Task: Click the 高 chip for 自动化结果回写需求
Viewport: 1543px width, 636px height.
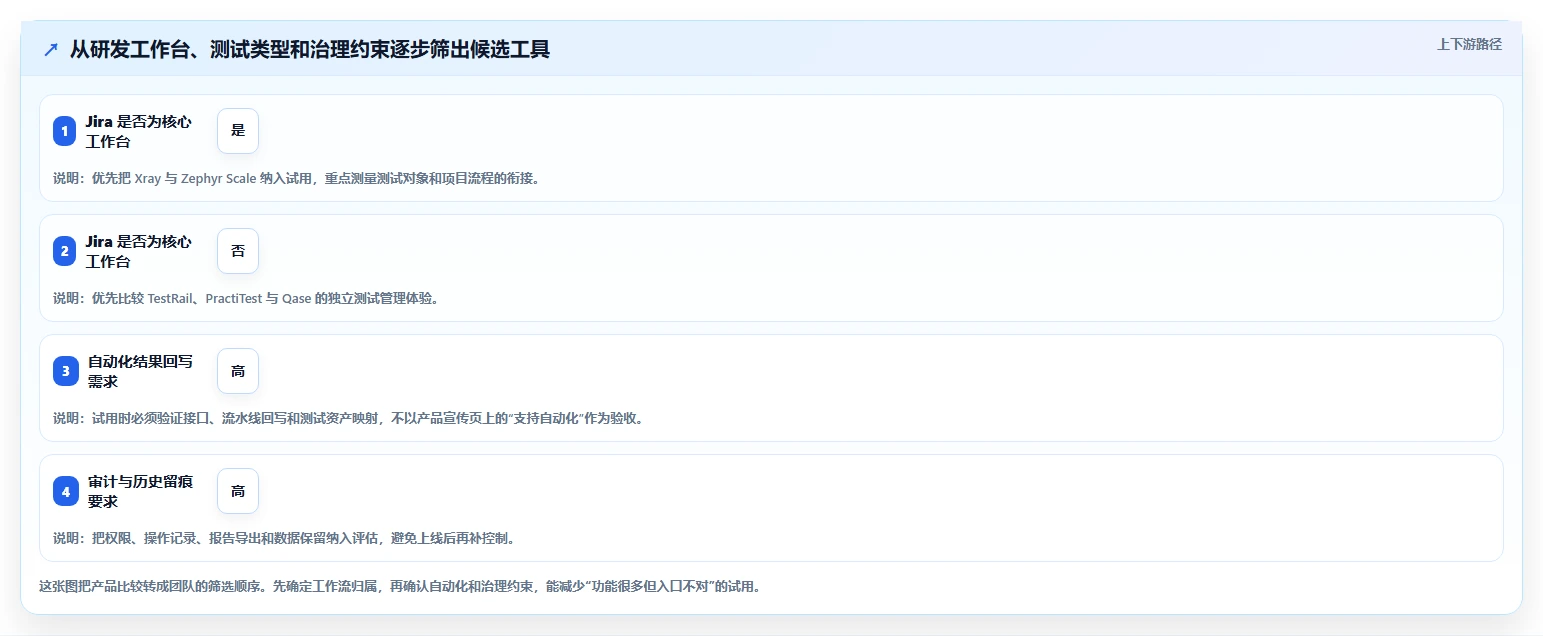Action: pyautogui.click(x=238, y=371)
